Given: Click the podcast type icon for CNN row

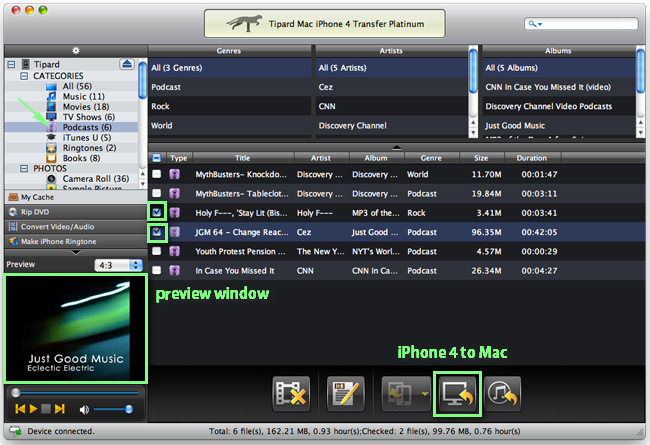Looking at the screenshot, I should coord(175,270).
